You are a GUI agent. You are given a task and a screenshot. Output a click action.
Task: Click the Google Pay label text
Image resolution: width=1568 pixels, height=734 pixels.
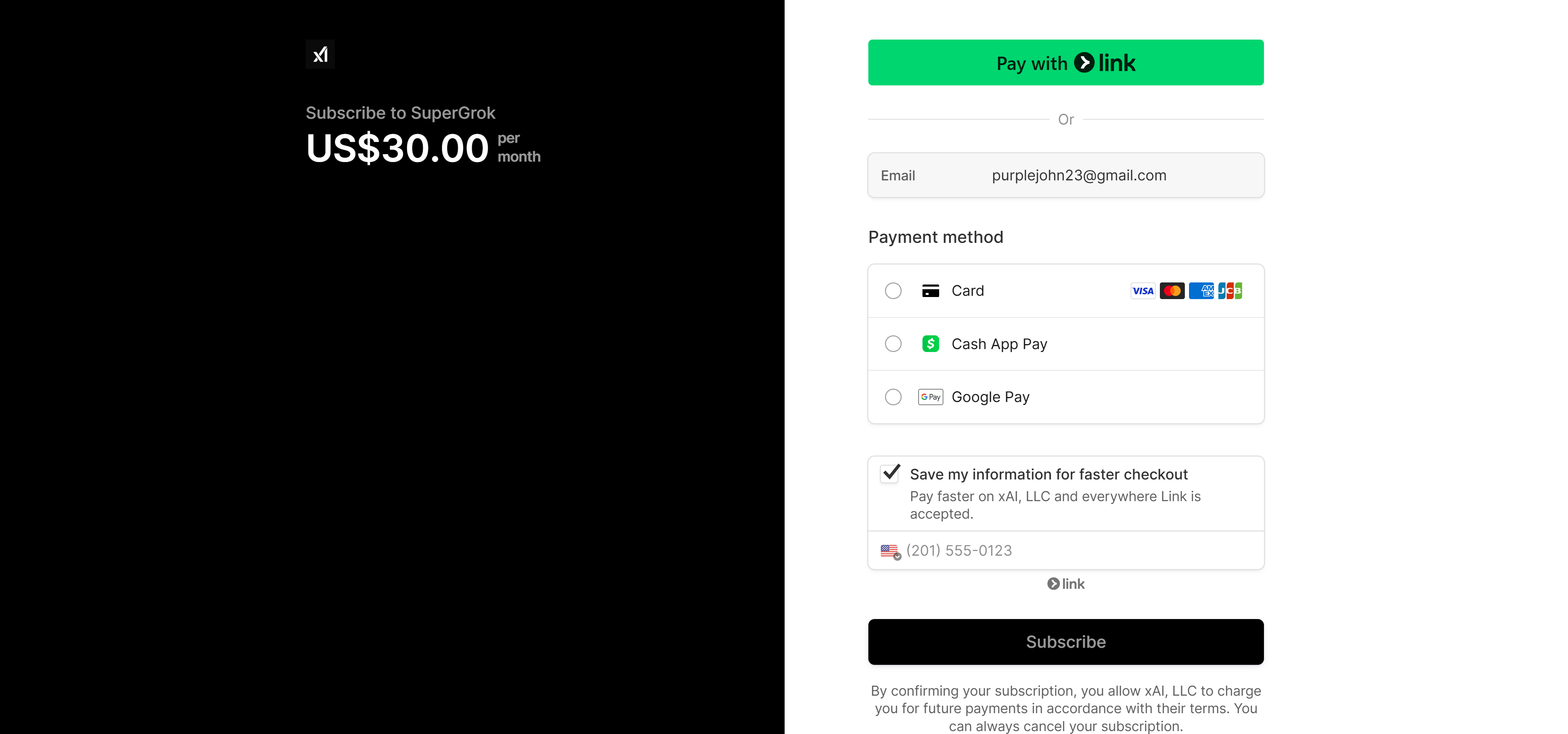click(x=990, y=397)
